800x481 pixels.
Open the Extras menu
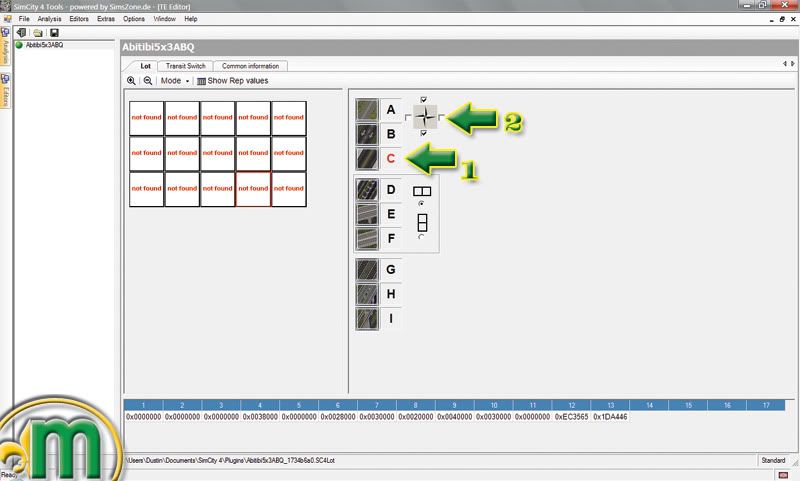tap(106, 19)
